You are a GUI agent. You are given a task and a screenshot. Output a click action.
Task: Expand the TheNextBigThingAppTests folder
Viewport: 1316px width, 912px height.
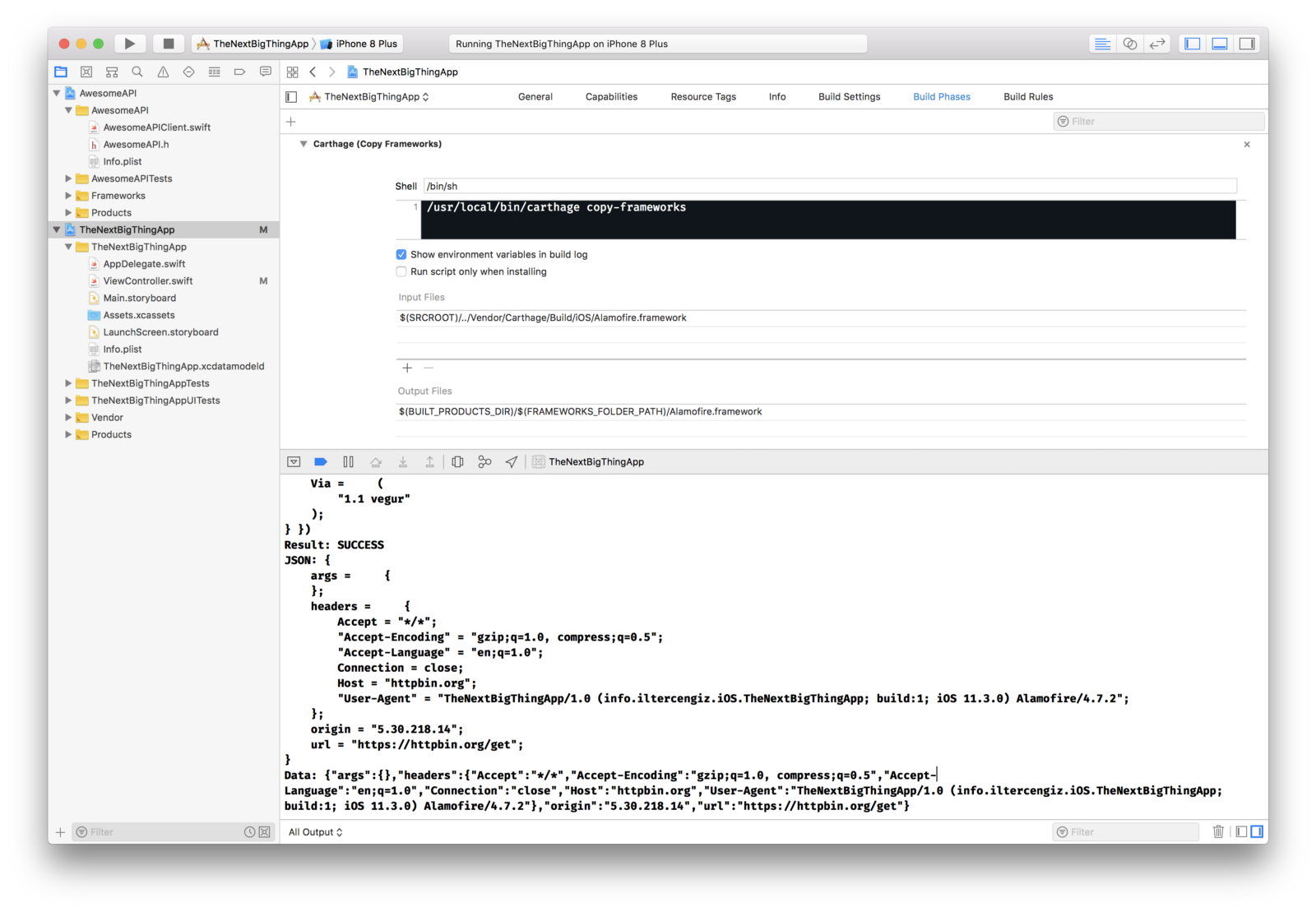coord(68,383)
